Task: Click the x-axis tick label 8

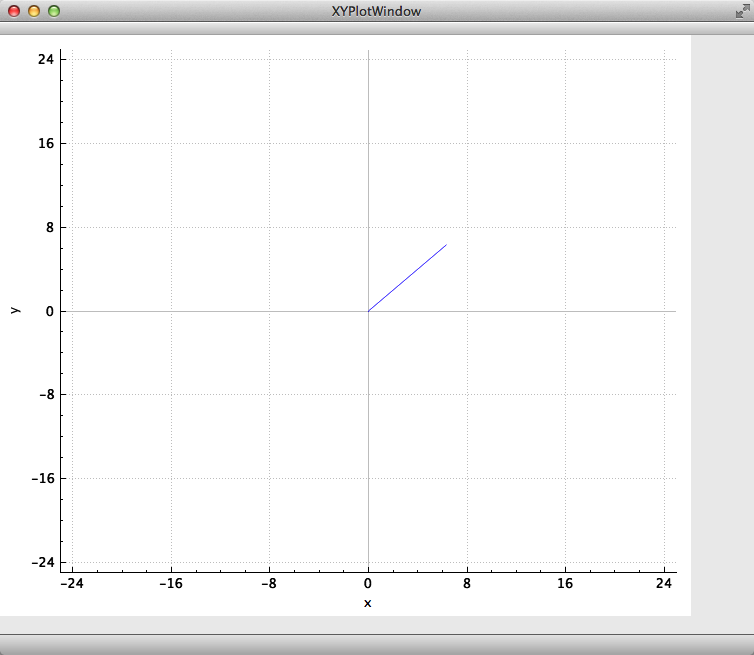Action: pyautogui.click(x=467, y=583)
